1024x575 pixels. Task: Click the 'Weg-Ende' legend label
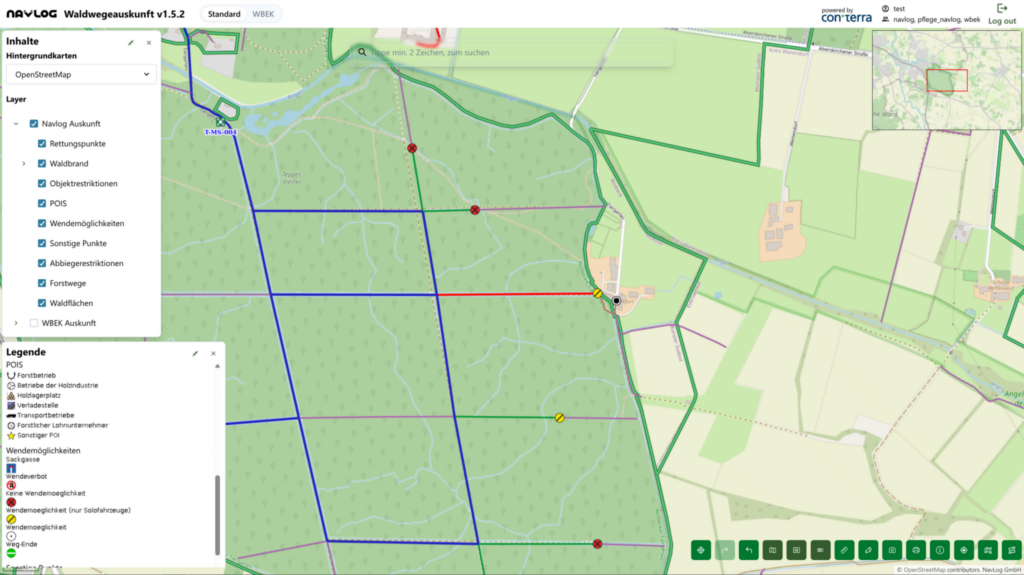pos(22,544)
